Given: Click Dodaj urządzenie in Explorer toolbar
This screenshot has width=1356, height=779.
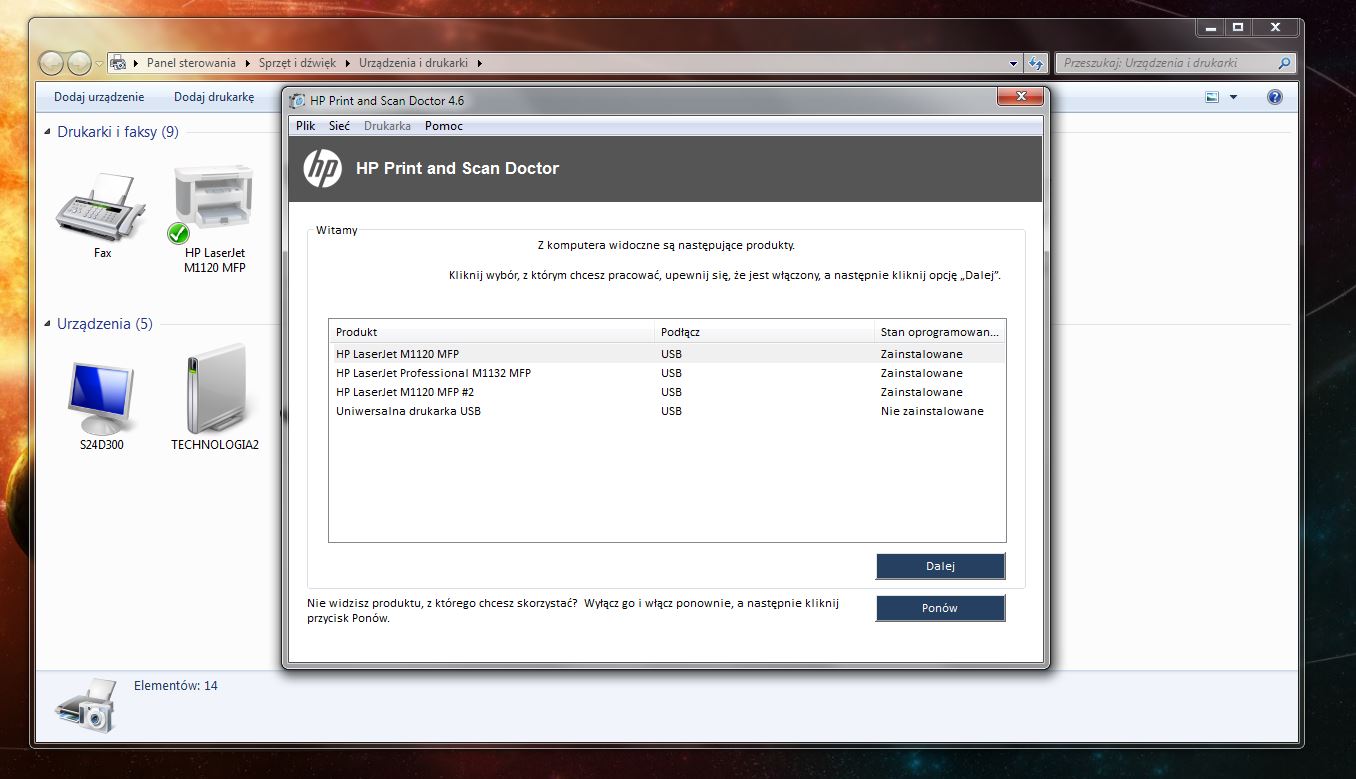Looking at the screenshot, I should pos(99,97).
